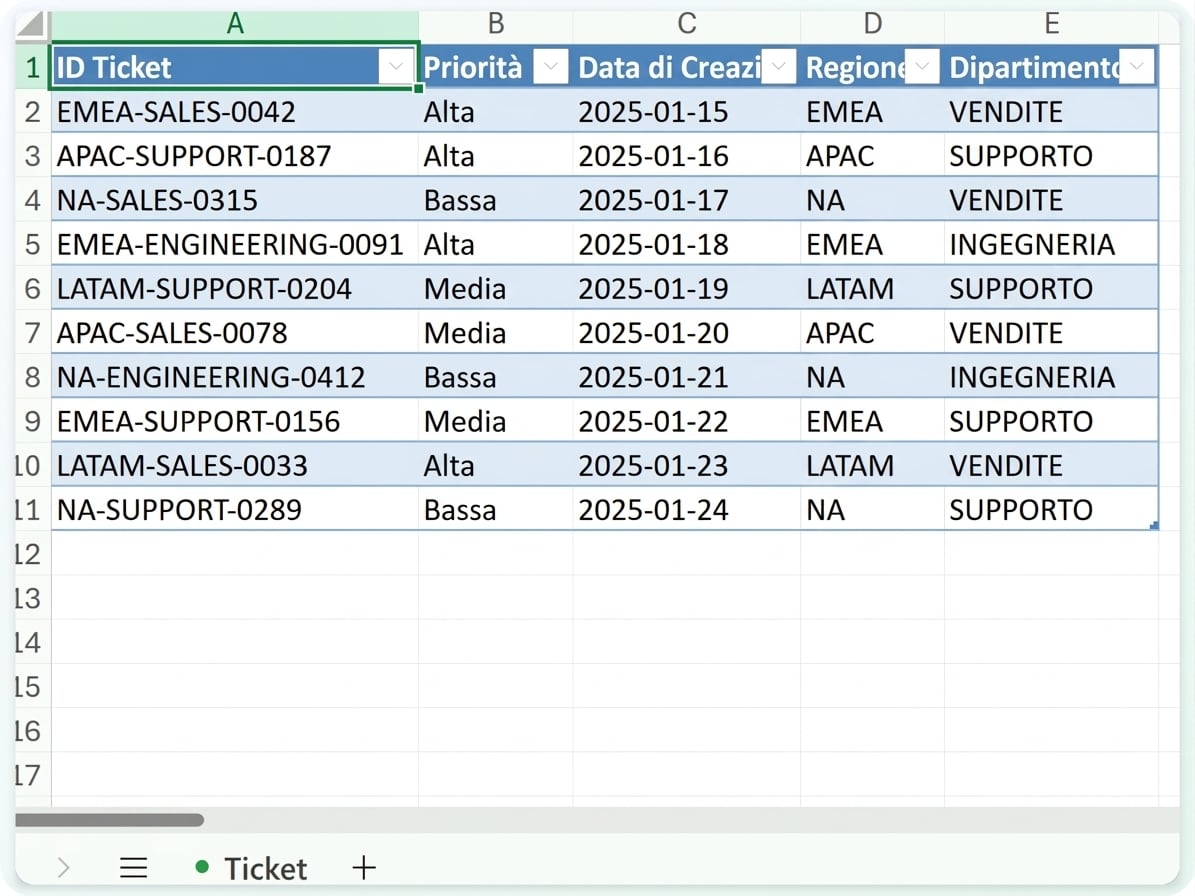This screenshot has height=896, width=1195.
Task: Select cell APAC-SUPPORT-0187
Action: pyautogui.click(x=235, y=156)
